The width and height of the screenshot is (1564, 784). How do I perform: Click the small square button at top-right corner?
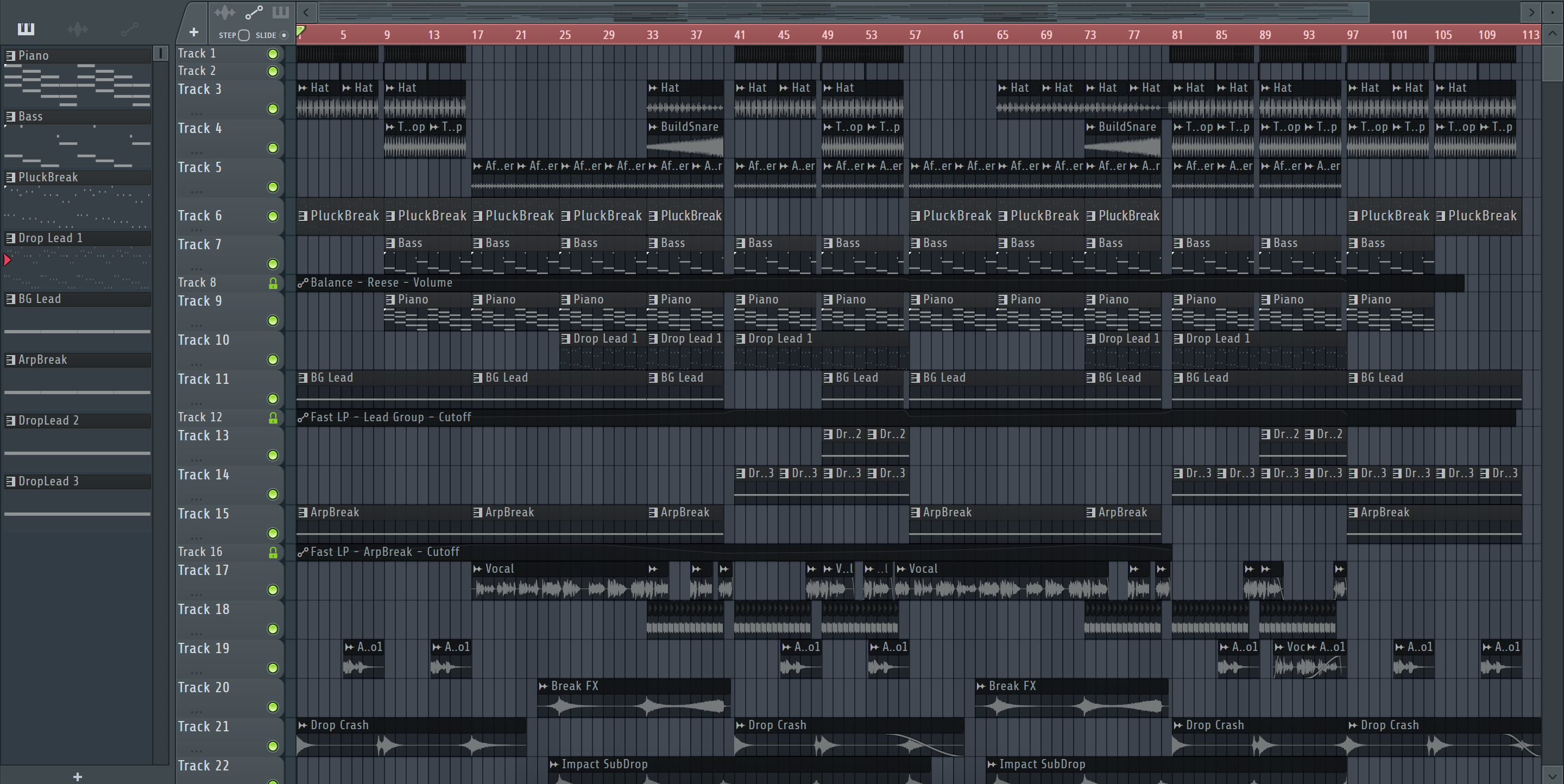click(1553, 11)
